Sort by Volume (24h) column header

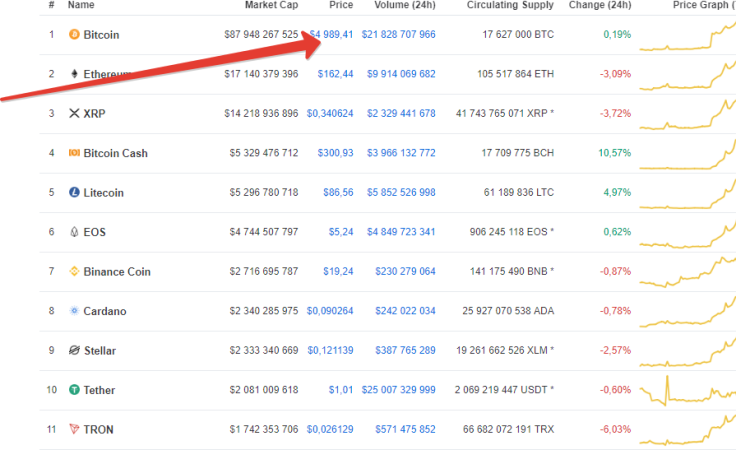click(405, 5)
